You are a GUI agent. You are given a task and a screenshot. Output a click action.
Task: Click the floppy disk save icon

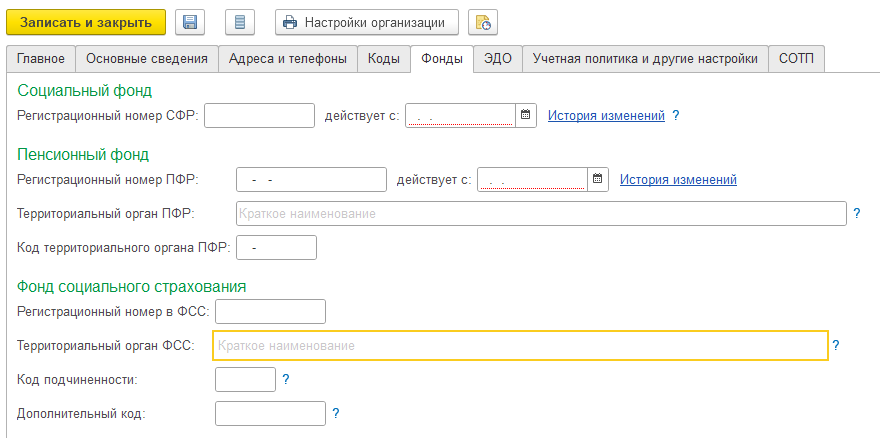click(190, 22)
